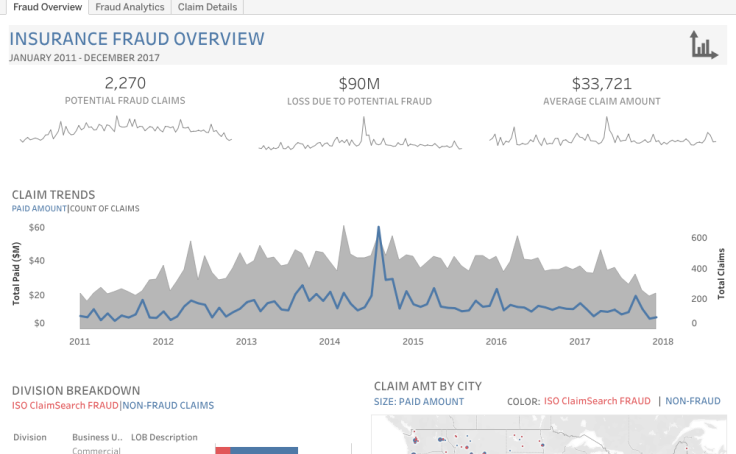736x454 pixels.
Task: Click the 2016 label on the x-axis
Action: point(496,341)
